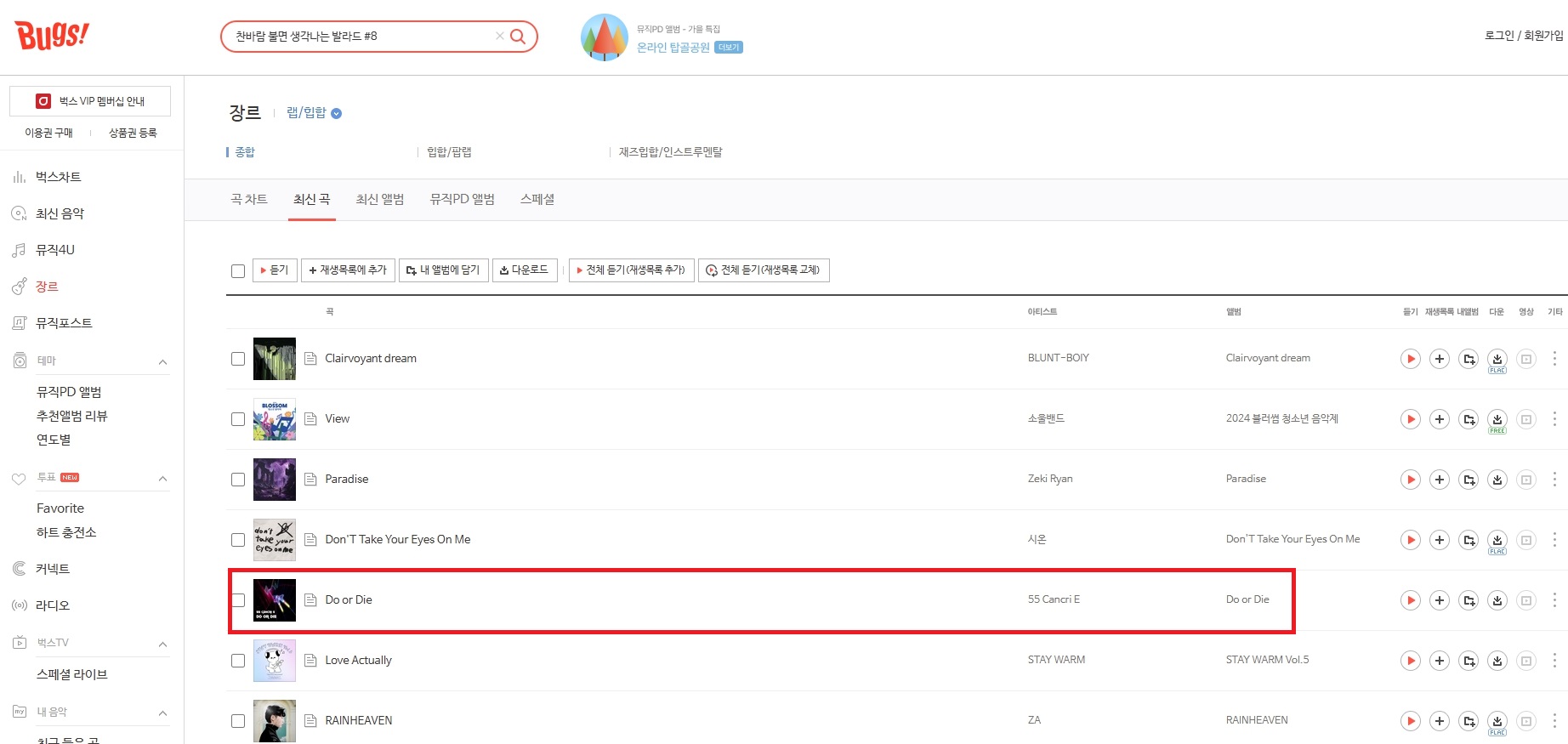The width and height of the screenshot is (1568, 744).
Task: View lyrics icon for Paradise
Action: 310,480
